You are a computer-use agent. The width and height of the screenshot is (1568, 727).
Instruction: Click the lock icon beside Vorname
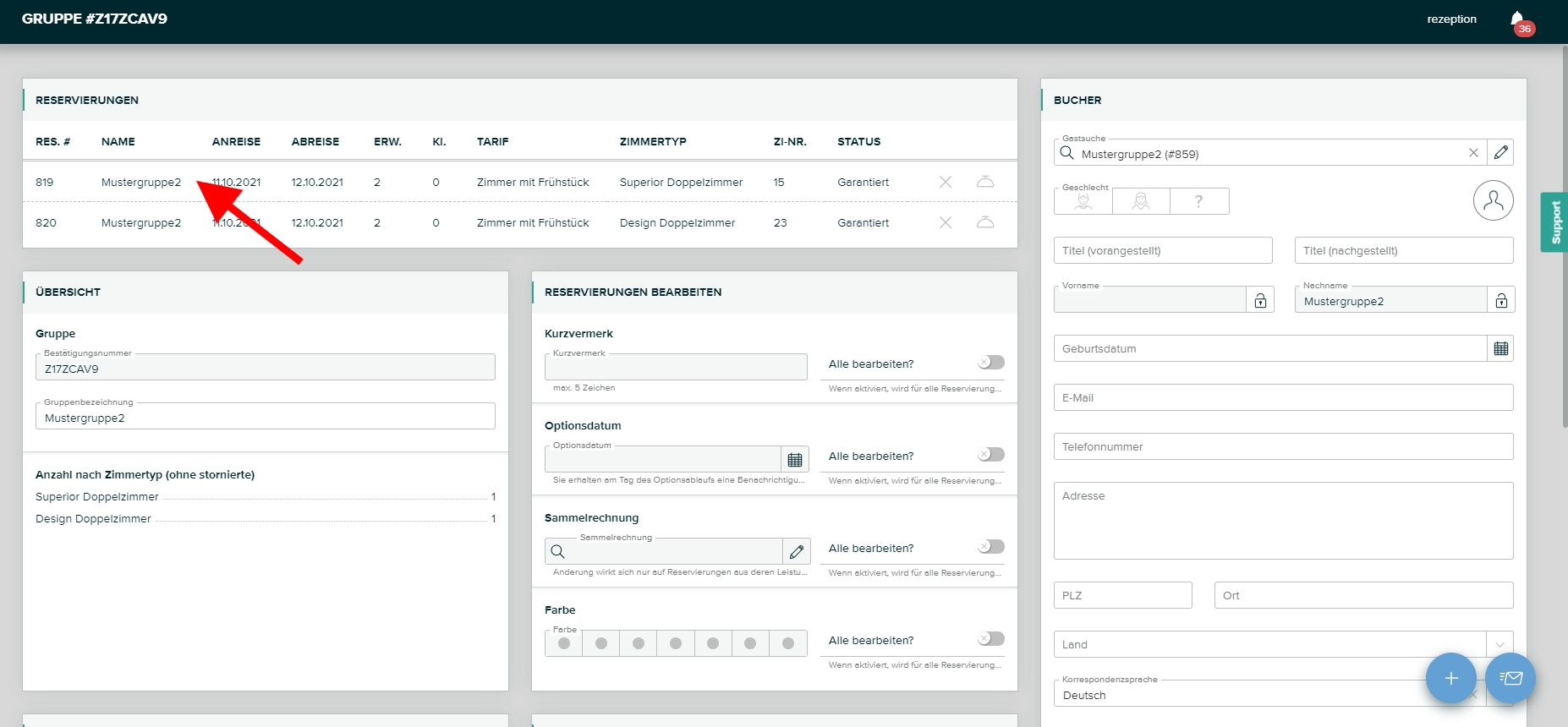1260,300
